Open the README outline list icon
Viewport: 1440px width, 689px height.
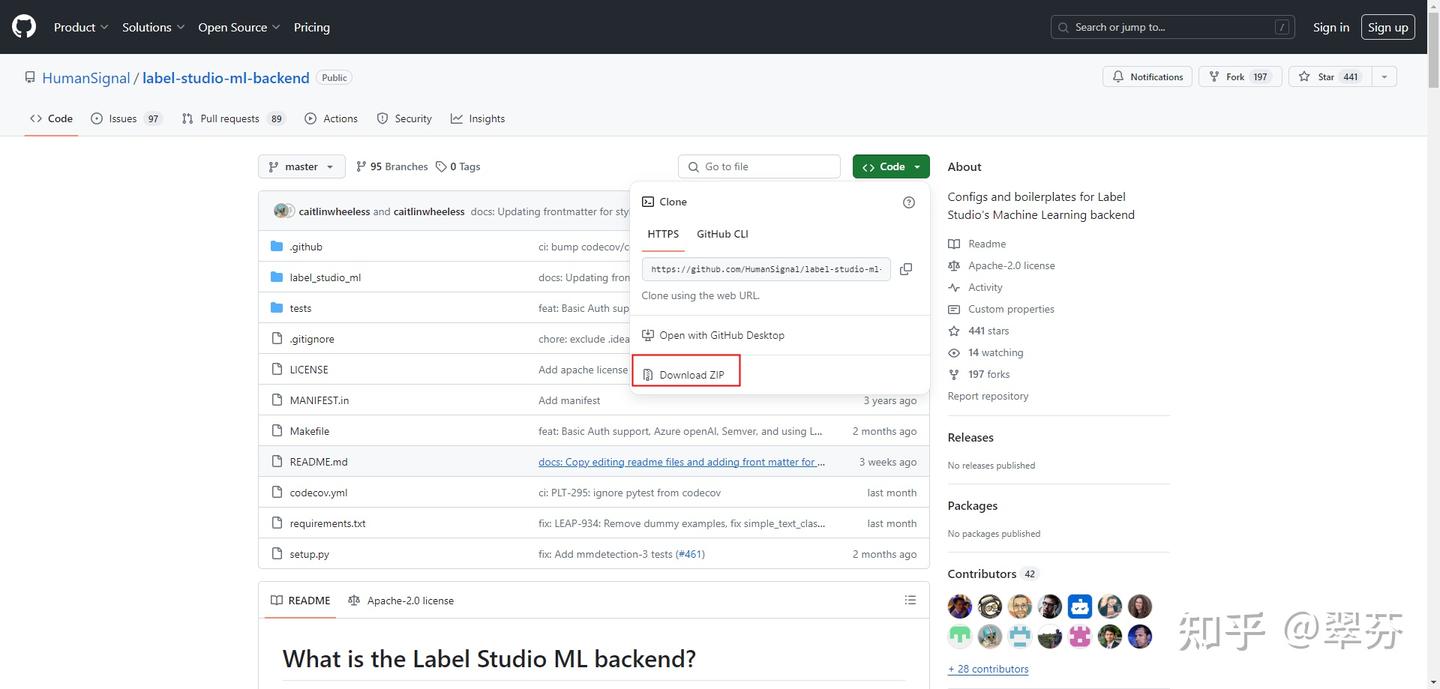click(910, 600)
